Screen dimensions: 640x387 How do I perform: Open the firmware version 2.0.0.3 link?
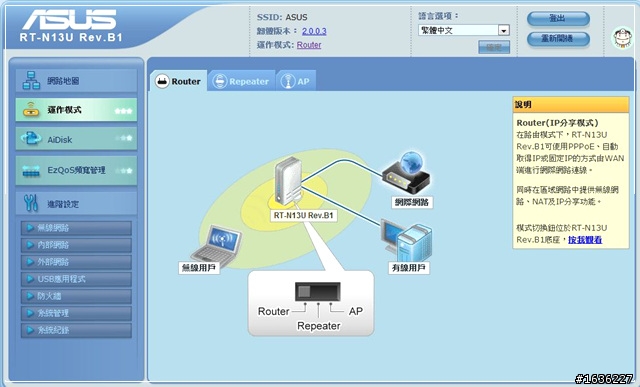pos(314,31)
